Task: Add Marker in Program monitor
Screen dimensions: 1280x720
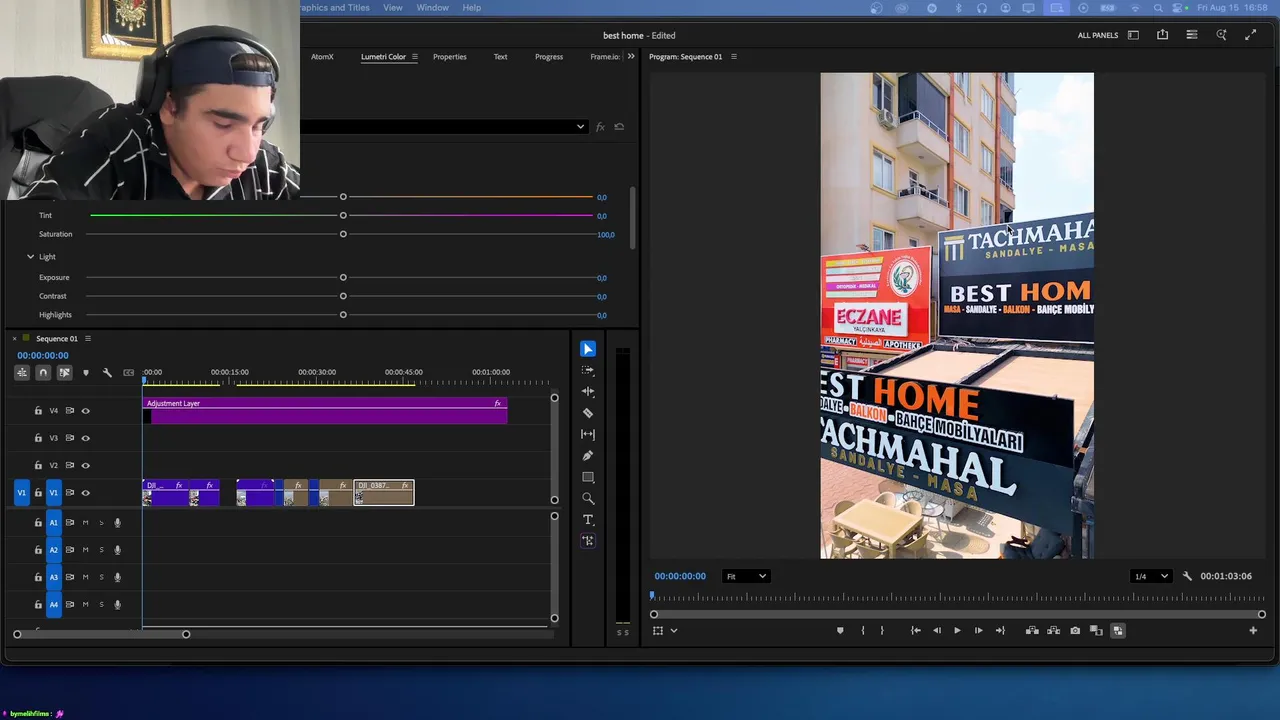Action: 840,631
